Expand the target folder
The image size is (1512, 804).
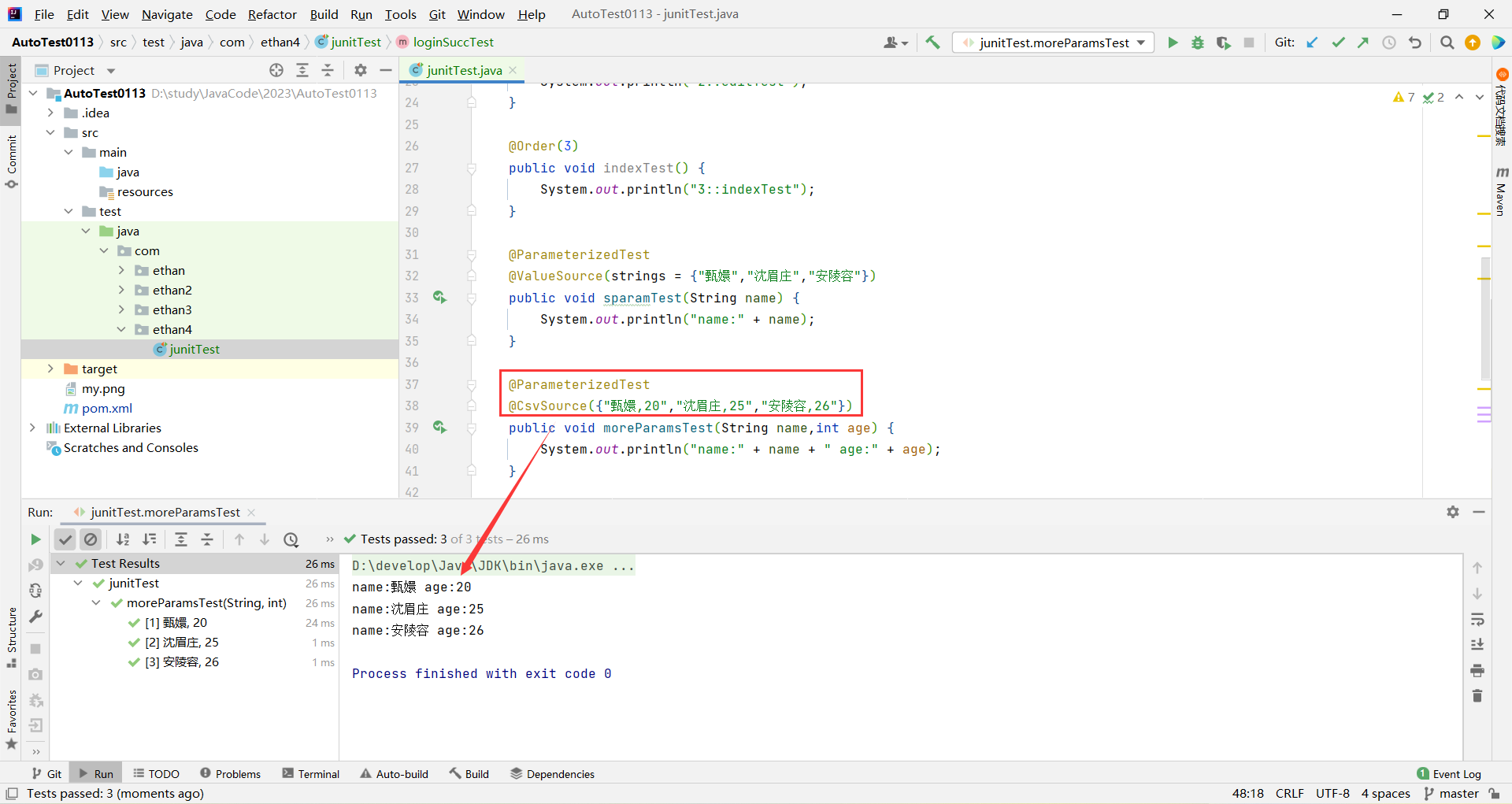coord(50,369)
